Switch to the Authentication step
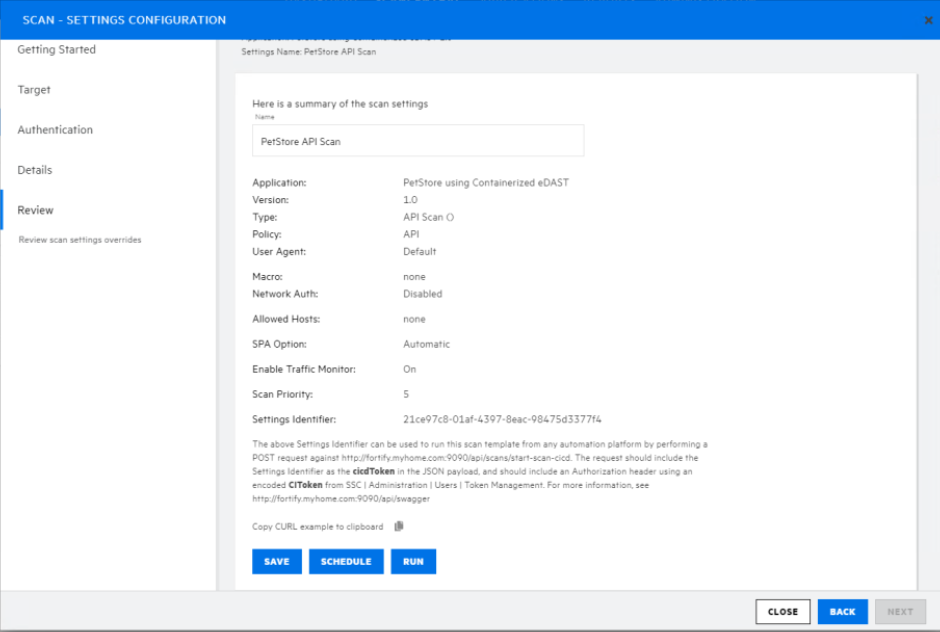Image resolution: width=940 pixels, height=632 pixels. pos(55,130)
